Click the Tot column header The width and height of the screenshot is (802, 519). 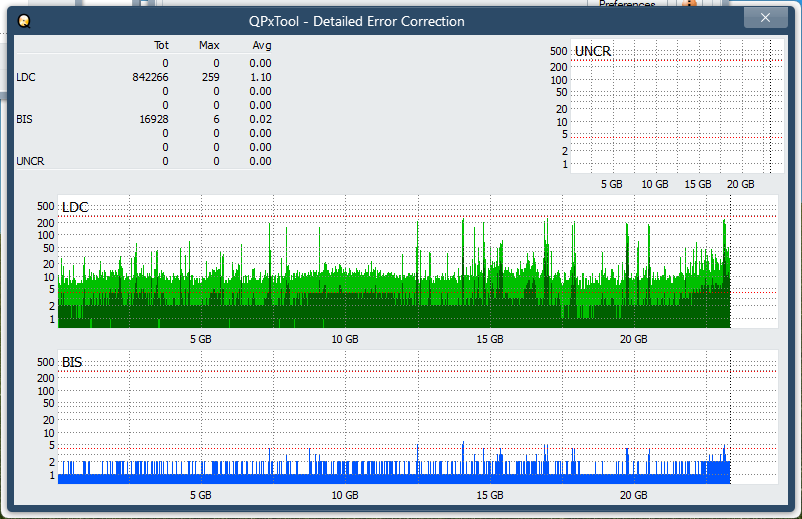pyautogui.click(x=161, y=45)
